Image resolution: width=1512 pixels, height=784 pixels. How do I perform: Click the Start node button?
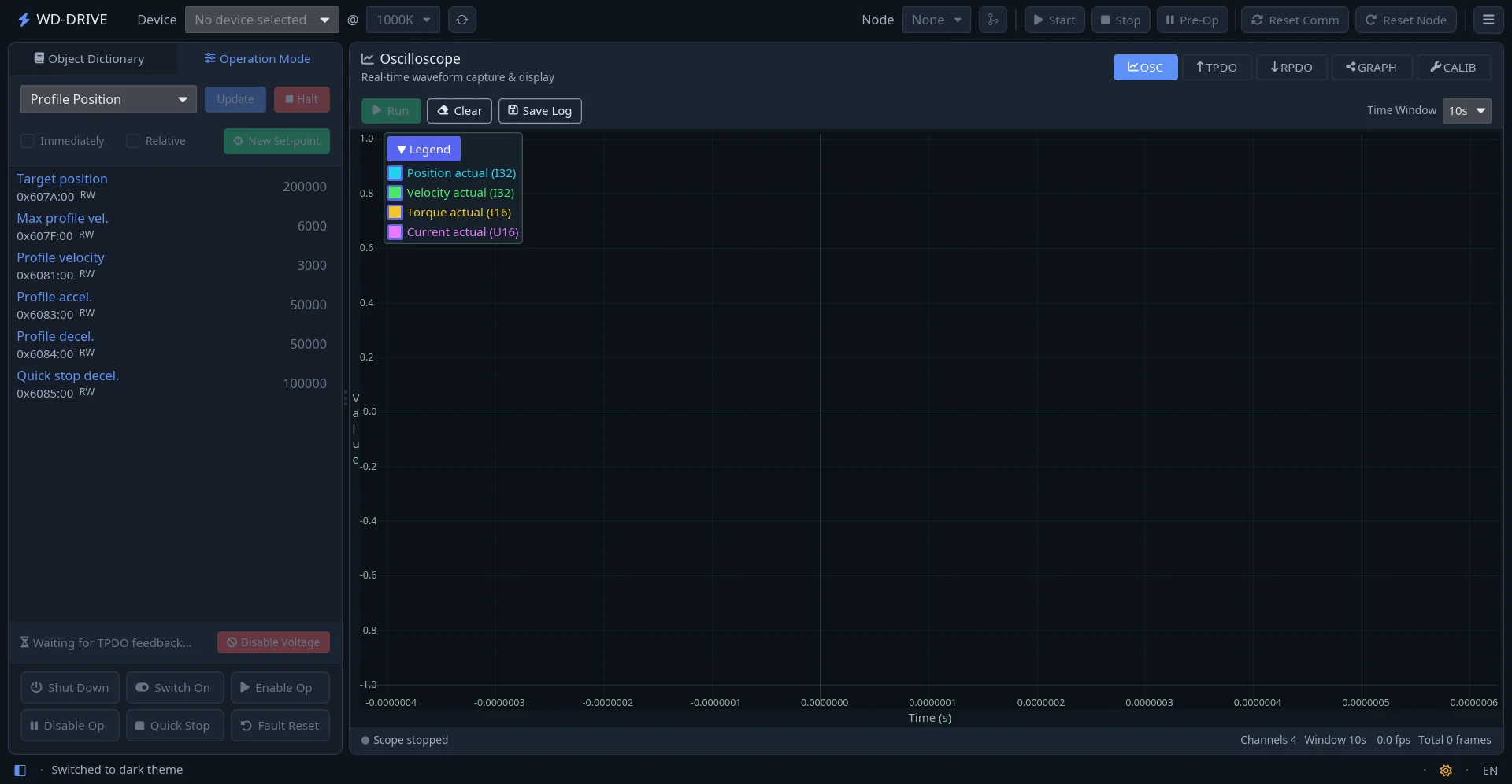click(x=1054, y=20)
